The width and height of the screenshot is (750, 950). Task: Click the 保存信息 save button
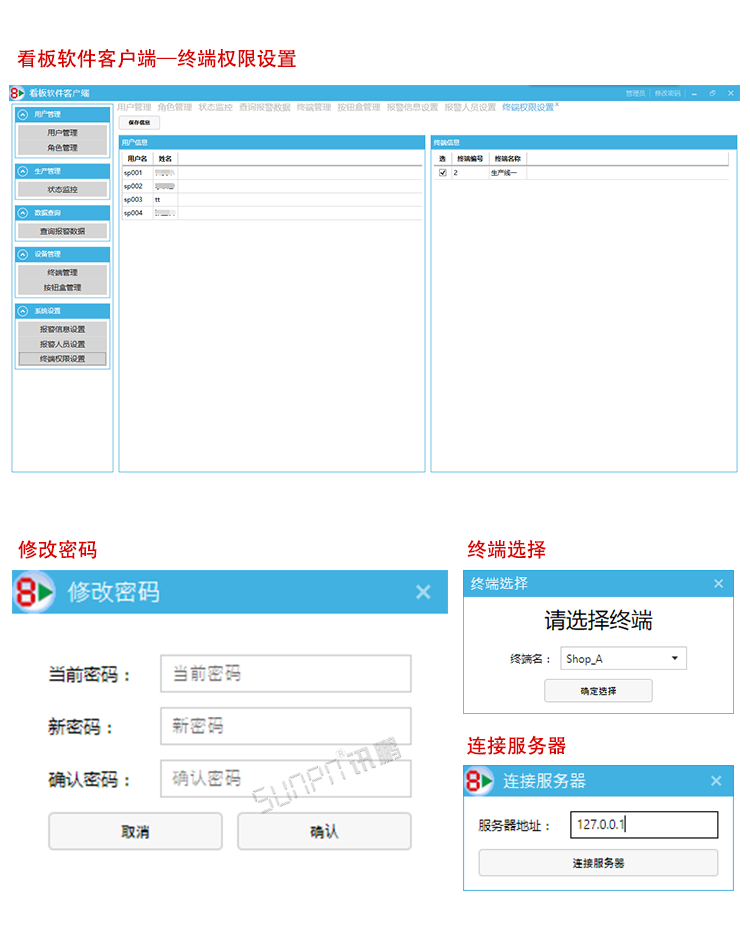click(139, 122)
